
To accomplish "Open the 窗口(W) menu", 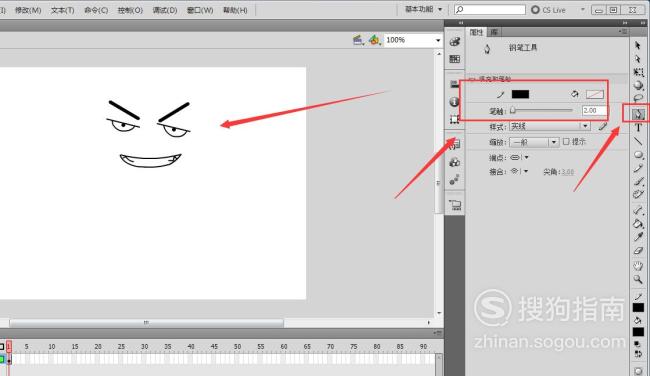I will click(200, 10).
